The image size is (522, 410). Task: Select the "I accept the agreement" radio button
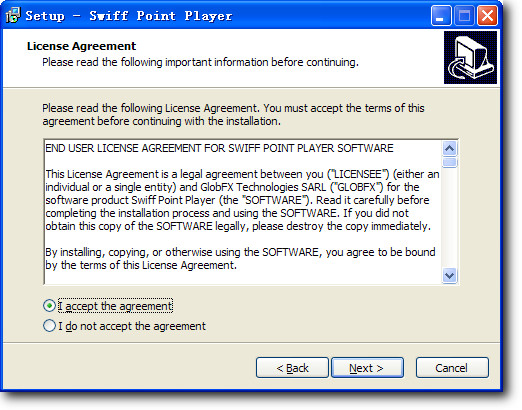[x=49, y=305]
